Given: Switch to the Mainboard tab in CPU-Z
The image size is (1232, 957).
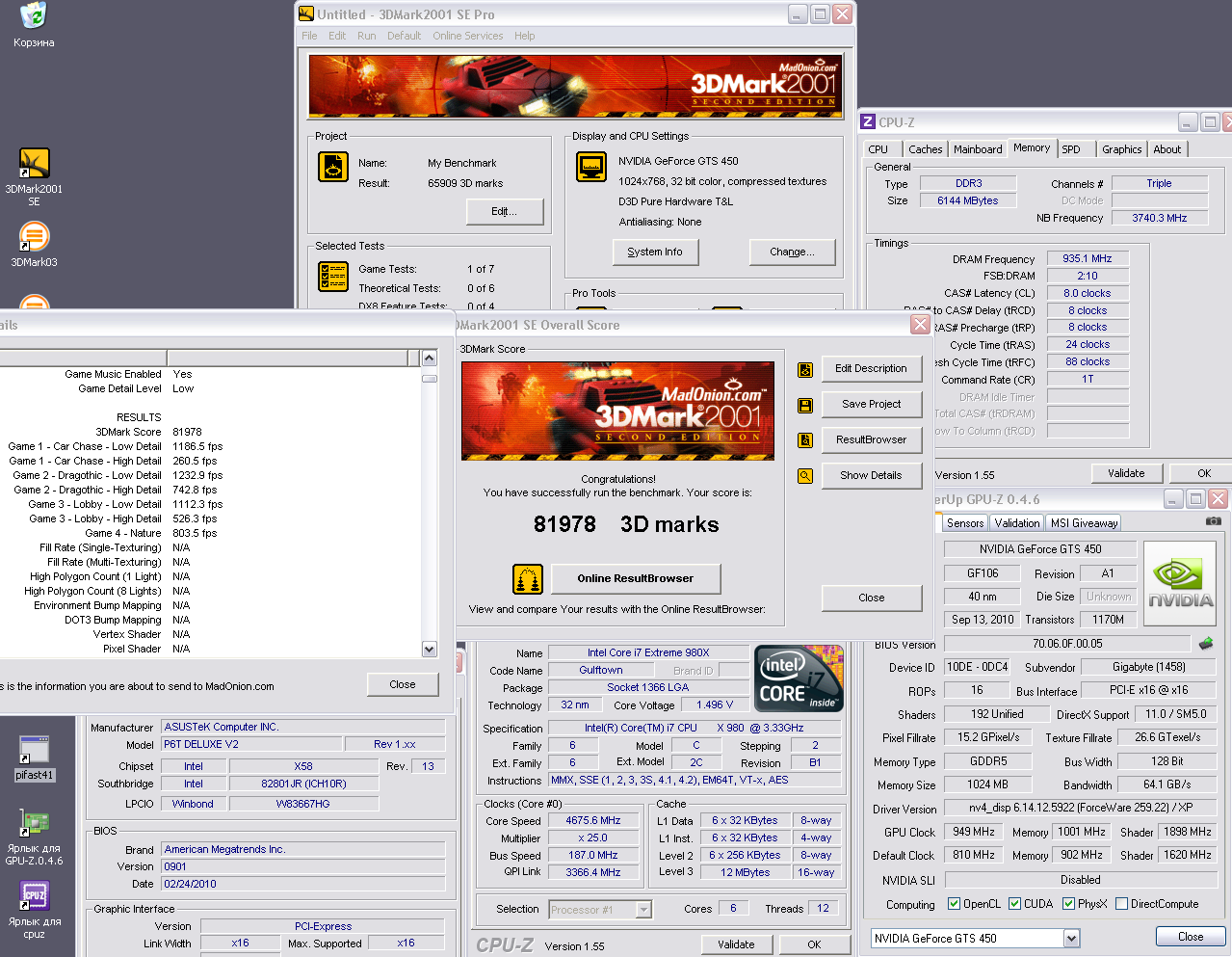Looking at the screenshot, I should [x=978, y=149].
